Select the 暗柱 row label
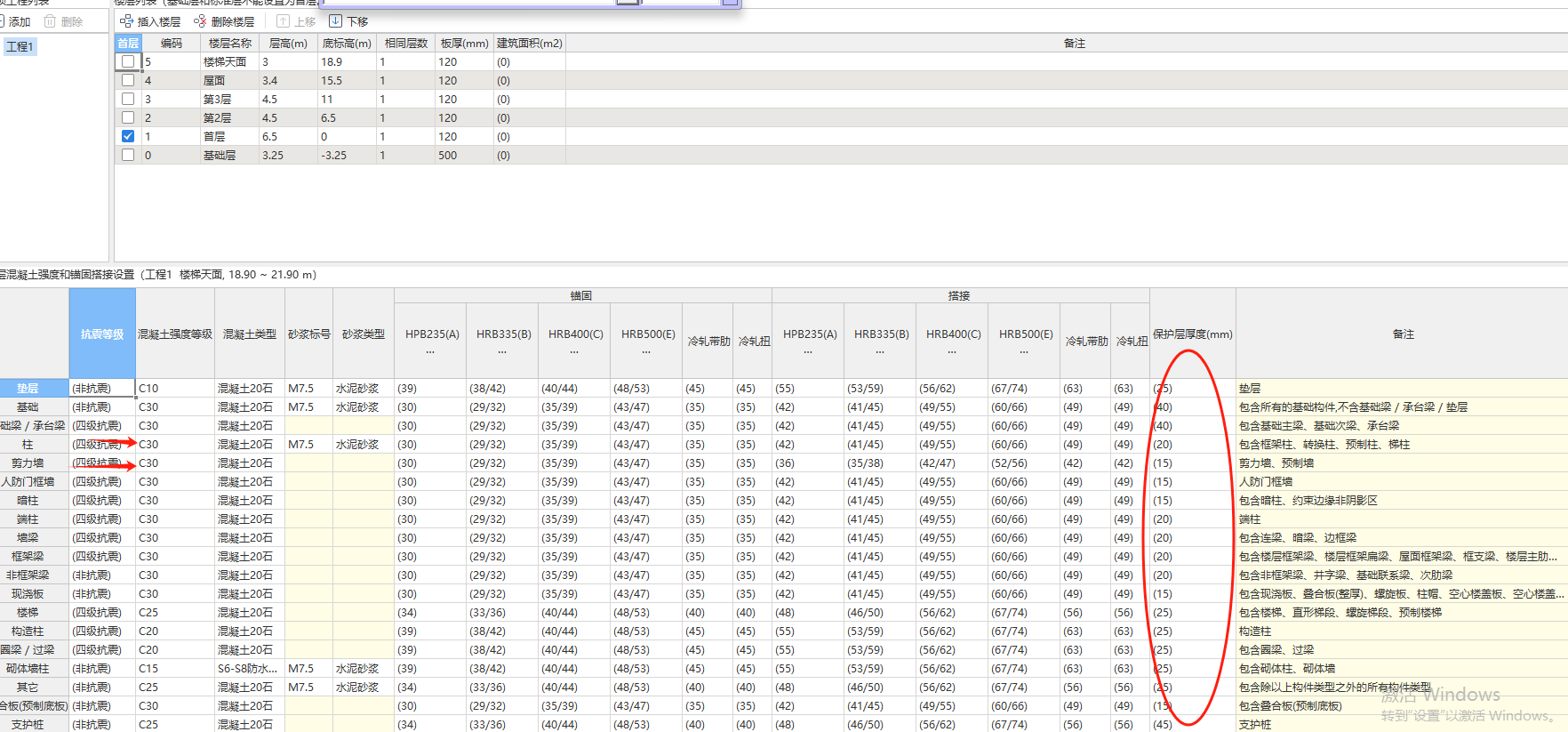1568x732 pixels. tap(34, 500)
